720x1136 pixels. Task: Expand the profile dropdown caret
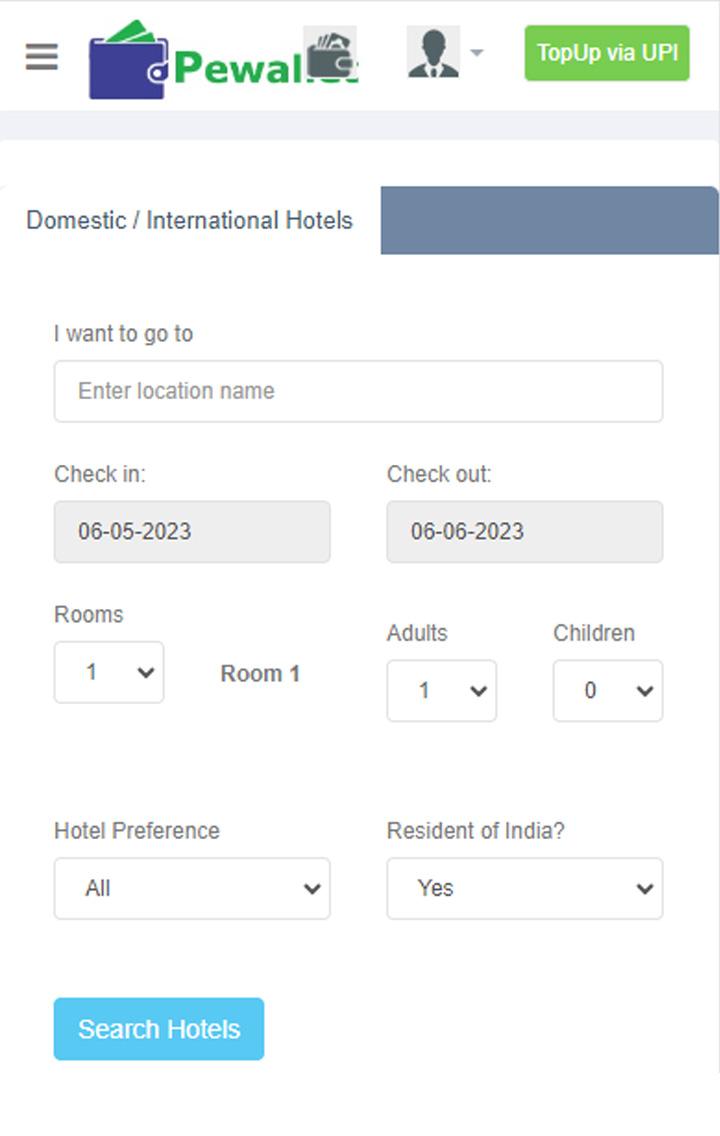click(477, 53)
